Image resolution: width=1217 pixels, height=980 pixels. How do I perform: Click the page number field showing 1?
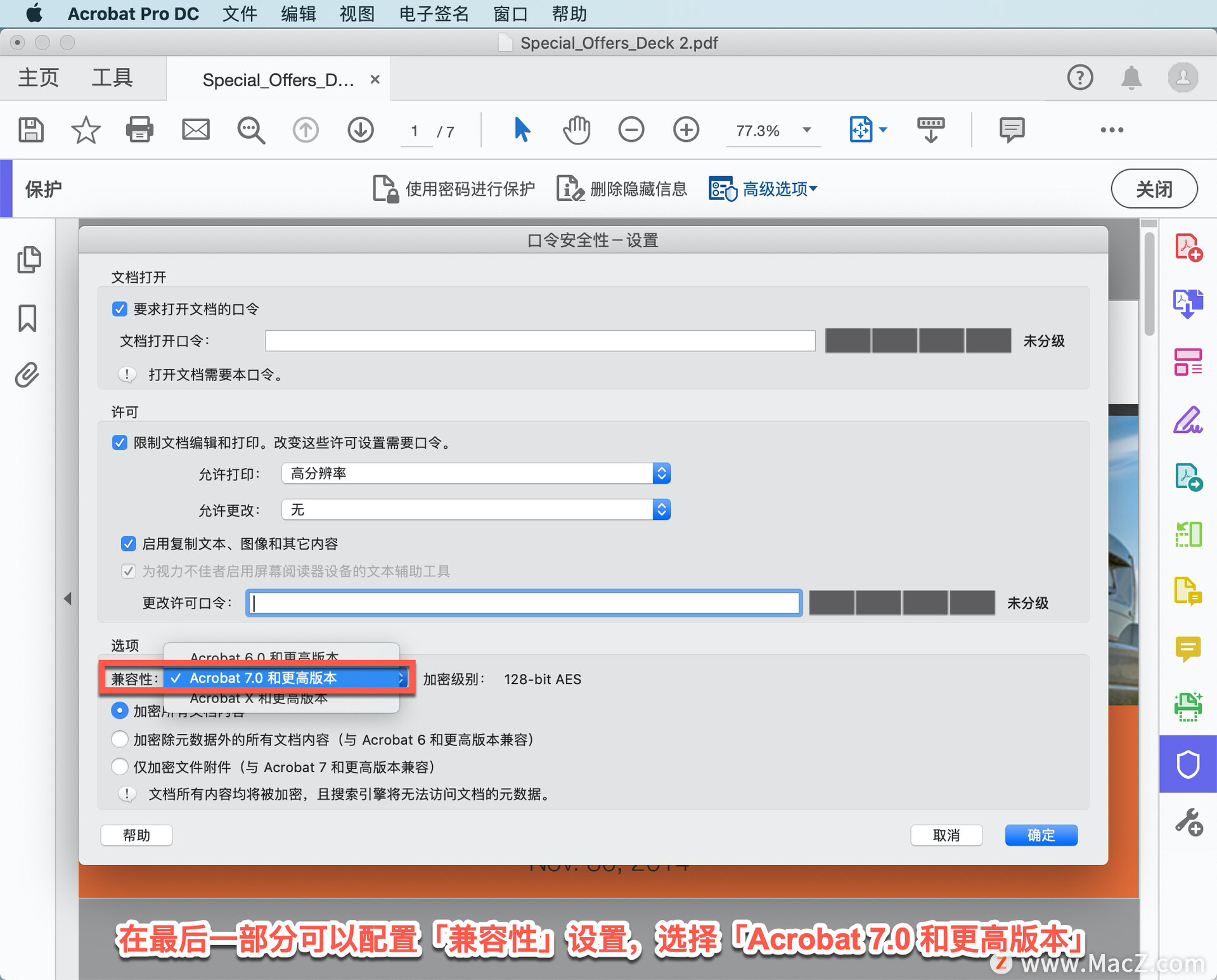[416, 131]
